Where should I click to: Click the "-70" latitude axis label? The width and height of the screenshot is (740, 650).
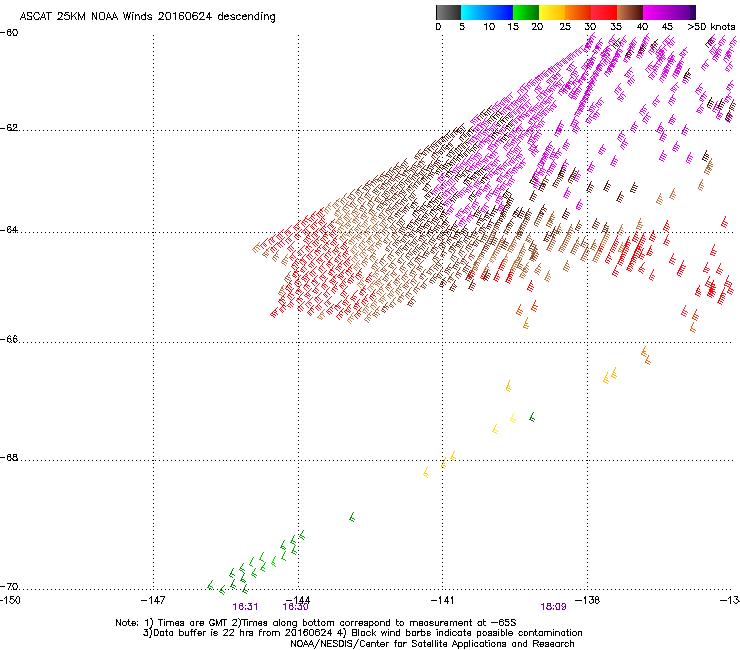click(x=9, y=587)
